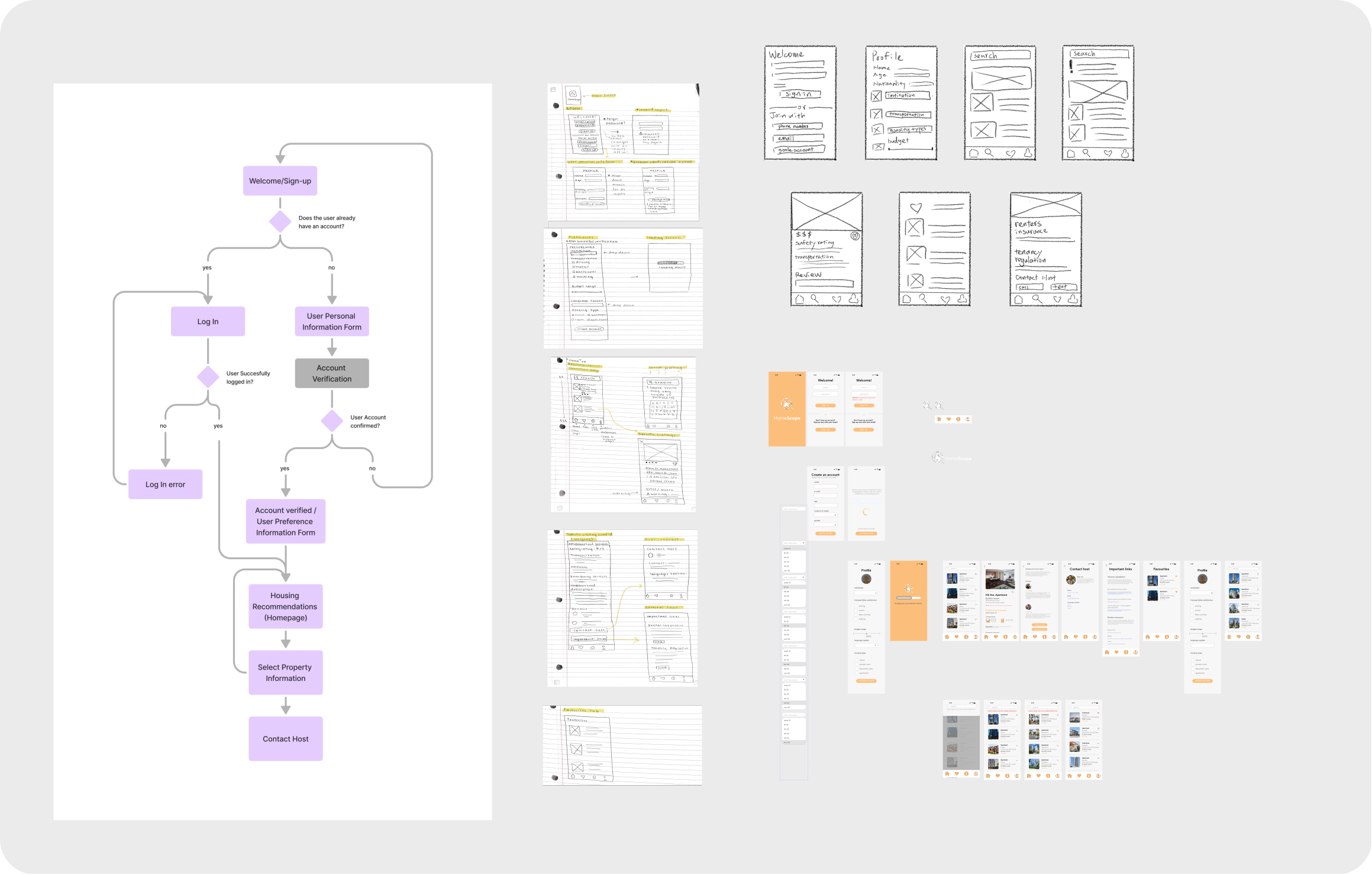Select profile tab in Important links mockup nav bar
Screen dimensions: 1372x875
(1135, 652)
